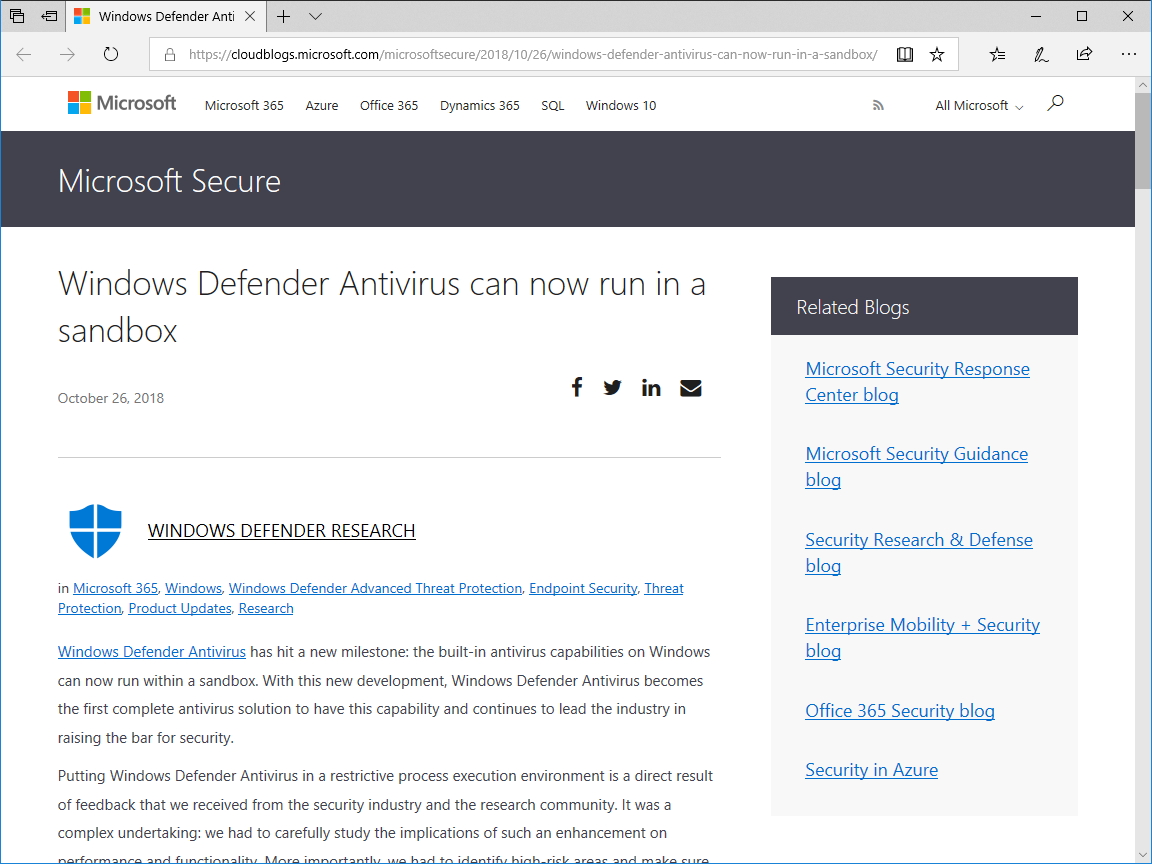Share the article via the email envelope icon

(x=690, y=387)
